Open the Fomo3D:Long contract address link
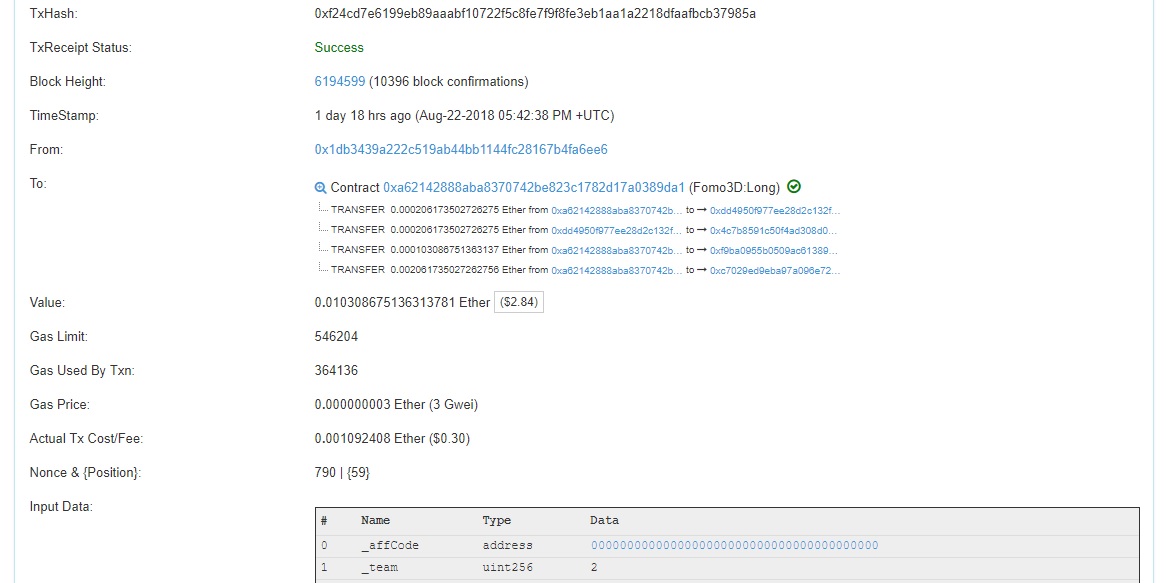This screenshot has height=583, width=1167. pos(534,187)
